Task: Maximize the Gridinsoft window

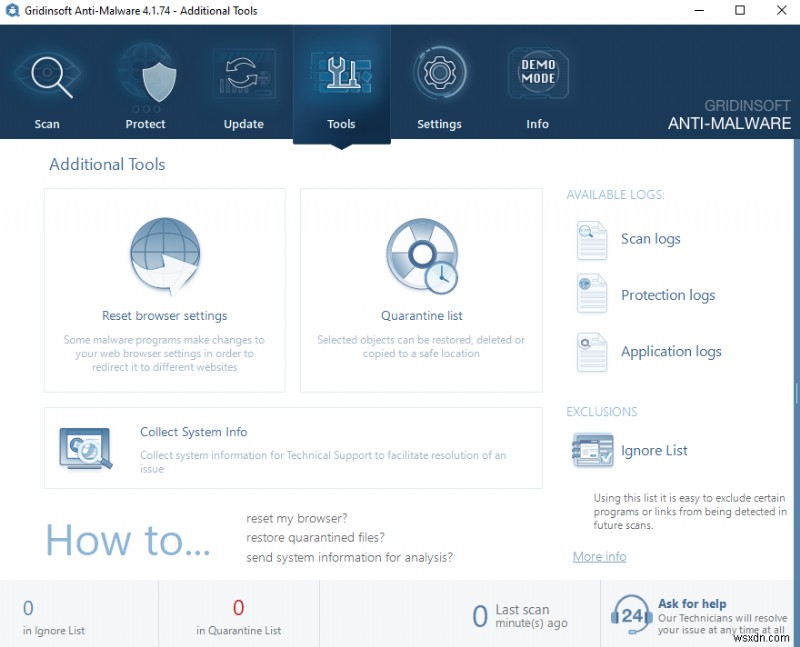Action: coord(740,10)
